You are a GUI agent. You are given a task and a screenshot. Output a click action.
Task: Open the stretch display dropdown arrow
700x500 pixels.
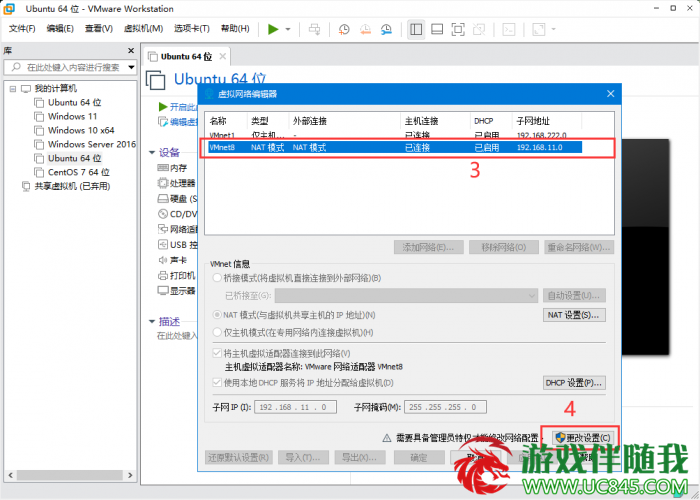coord(554,29)
